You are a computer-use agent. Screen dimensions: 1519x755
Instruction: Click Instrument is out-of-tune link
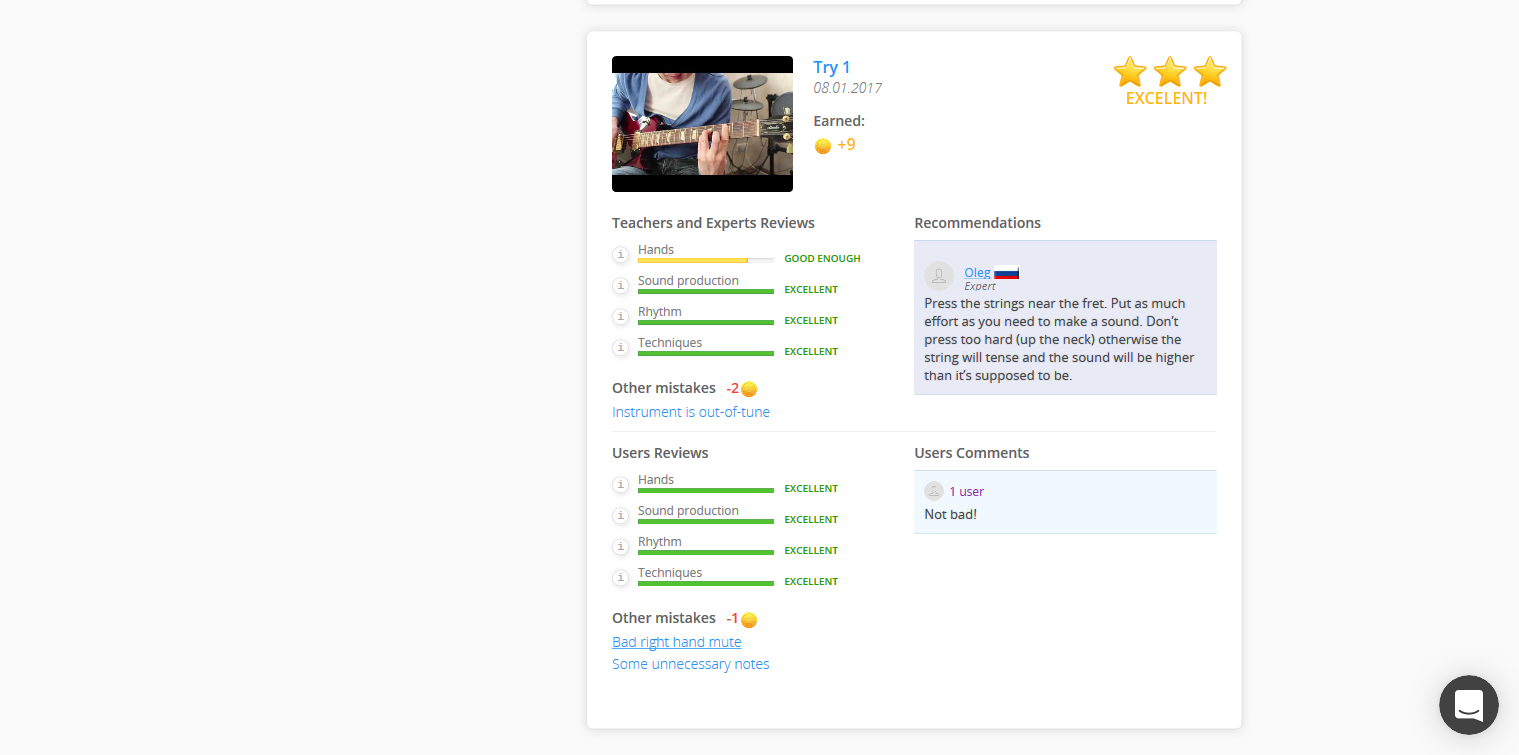click(691, 412)
